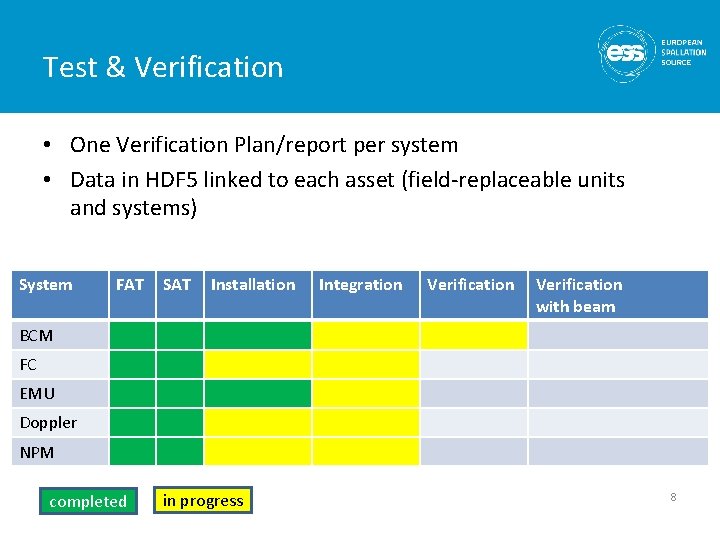720x540 pixels.
Task: Select the 'BCM' row label
Action: (x=60, y=335)
